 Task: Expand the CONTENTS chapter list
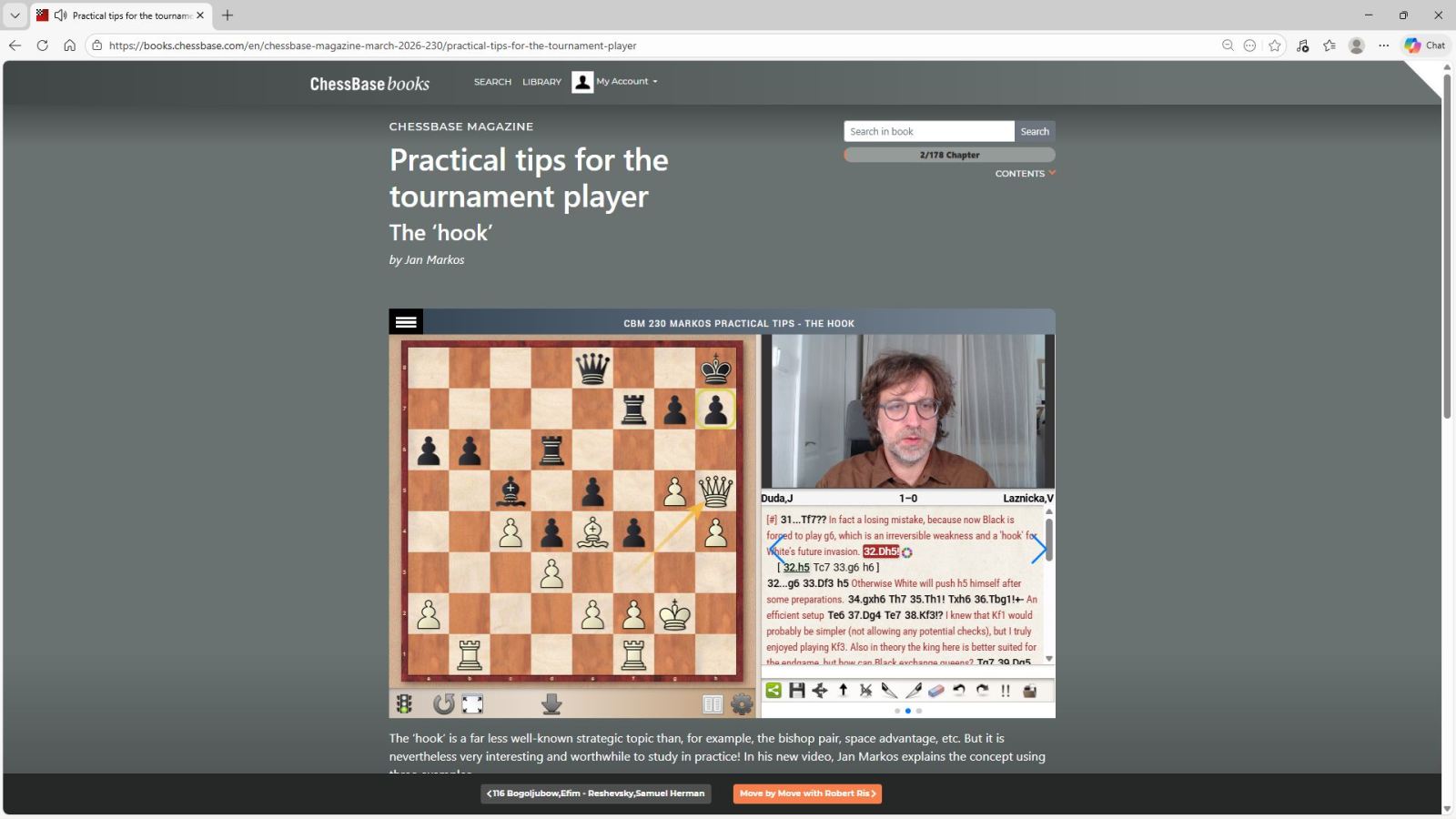[1025, 174]
